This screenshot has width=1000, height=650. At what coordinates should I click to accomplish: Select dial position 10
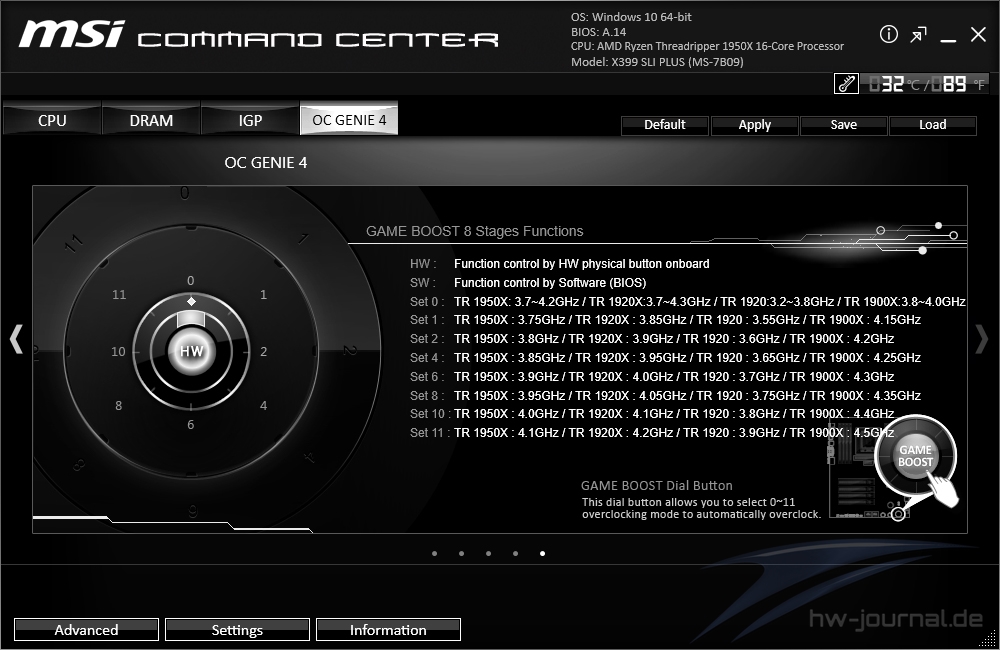pyautogui.click(x=119, y=351)
